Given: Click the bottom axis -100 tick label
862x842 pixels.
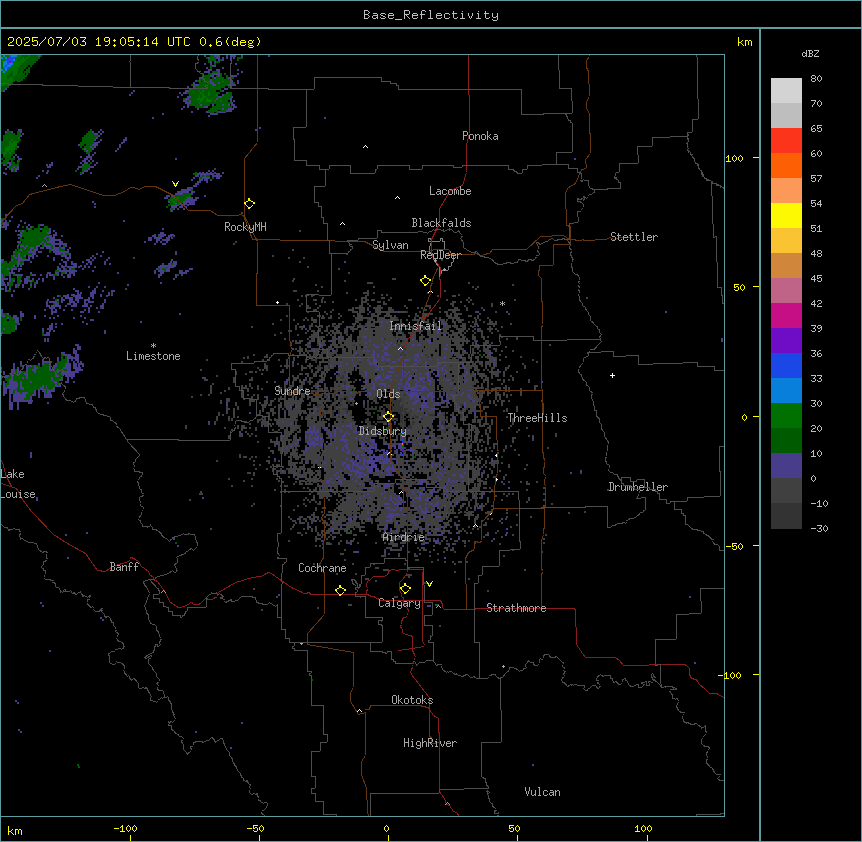Looking at the screenshot, I should (125, 828).
